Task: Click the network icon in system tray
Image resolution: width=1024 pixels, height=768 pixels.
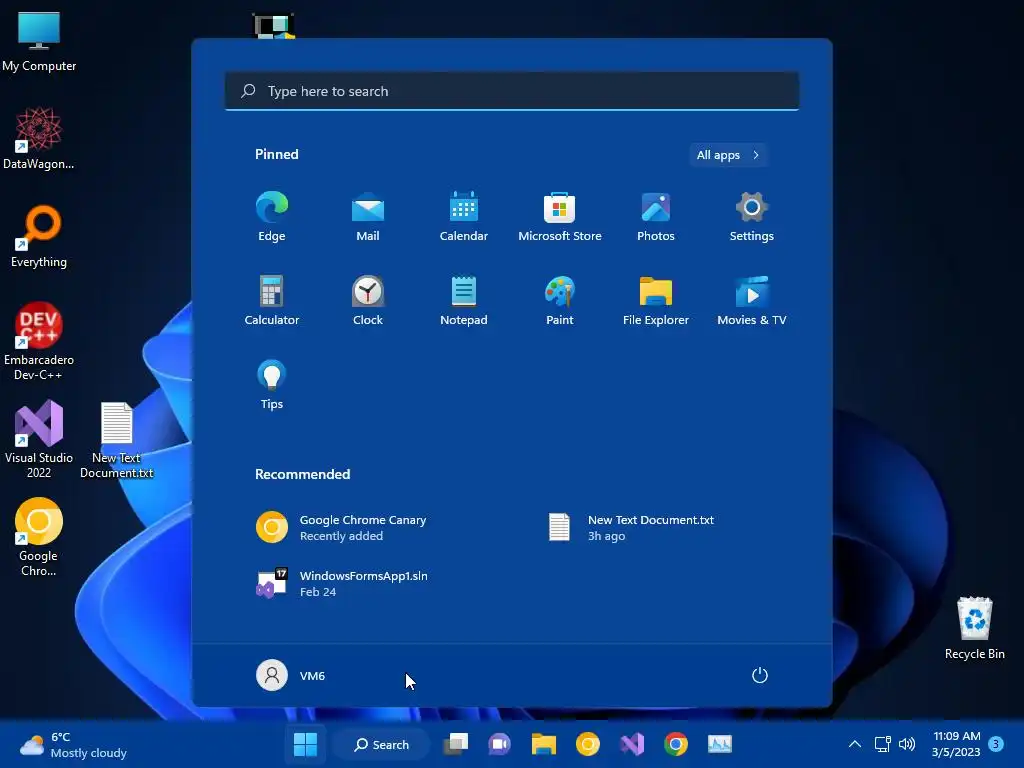Action: click(x=883, y=744)
